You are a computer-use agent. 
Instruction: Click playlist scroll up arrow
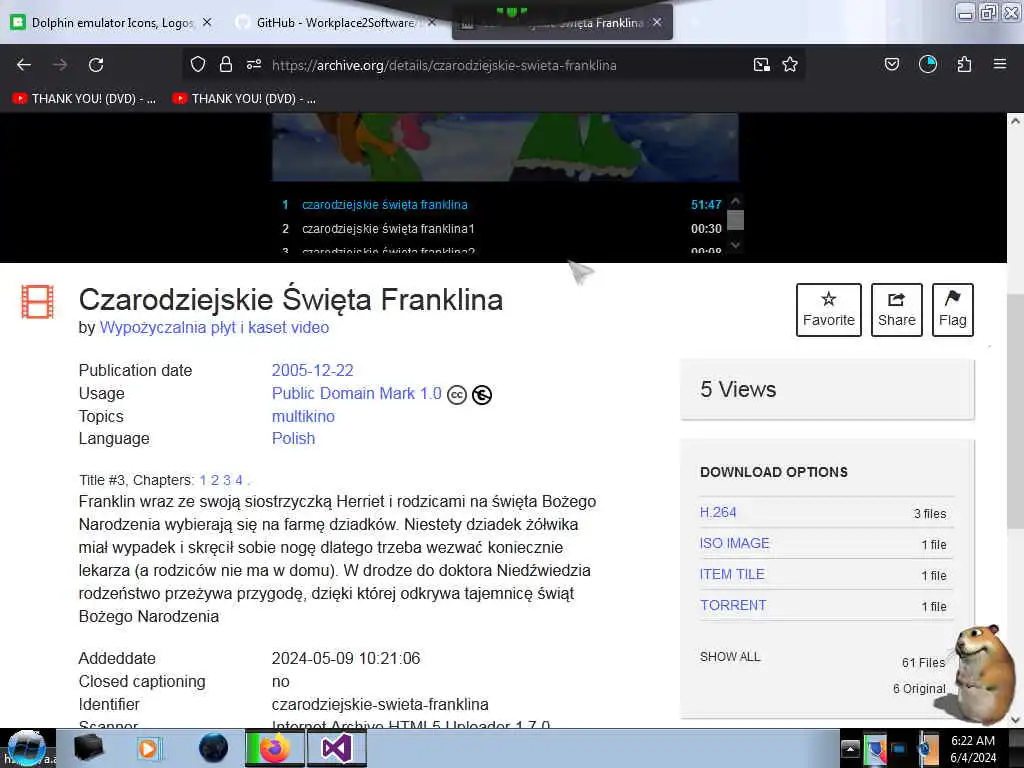(735, 201)
